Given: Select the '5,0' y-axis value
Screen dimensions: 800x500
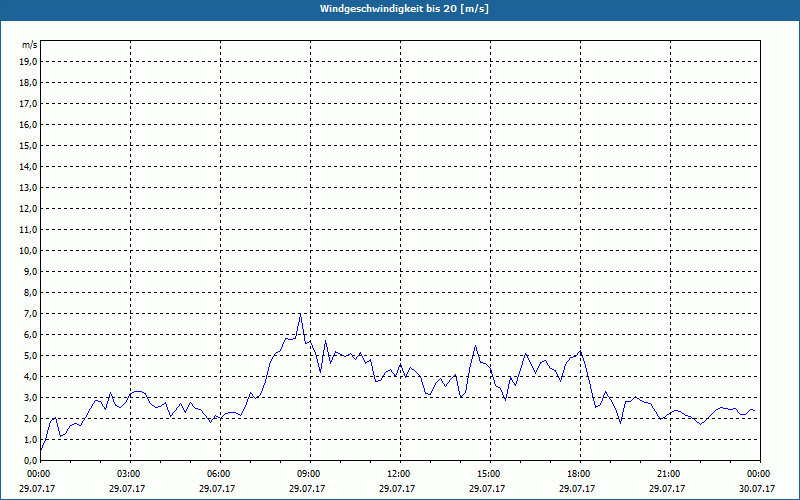Looking at the screenshot, I should click(30, 356).
